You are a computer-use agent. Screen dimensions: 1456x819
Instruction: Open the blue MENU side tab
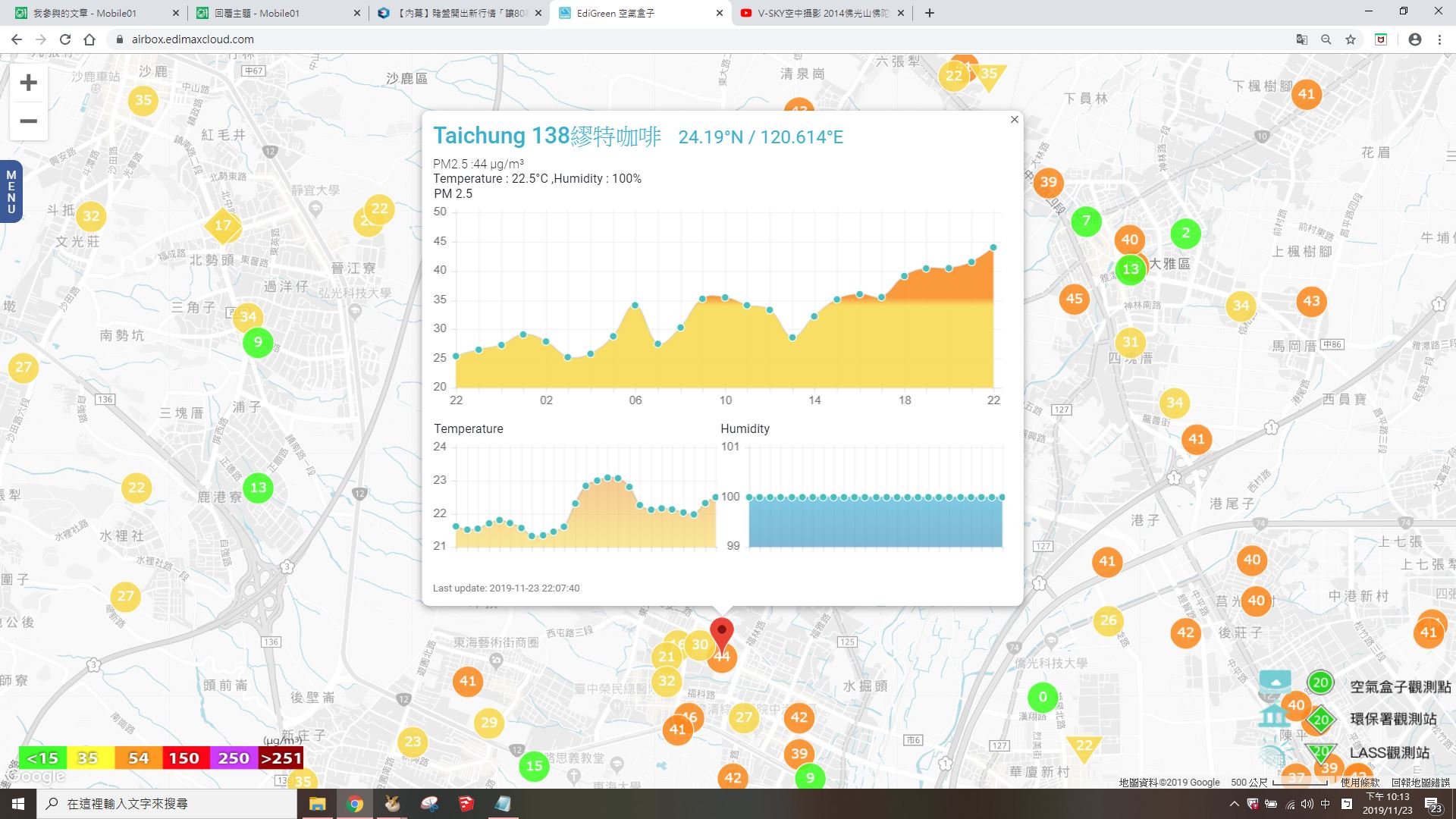click(11, 192)
